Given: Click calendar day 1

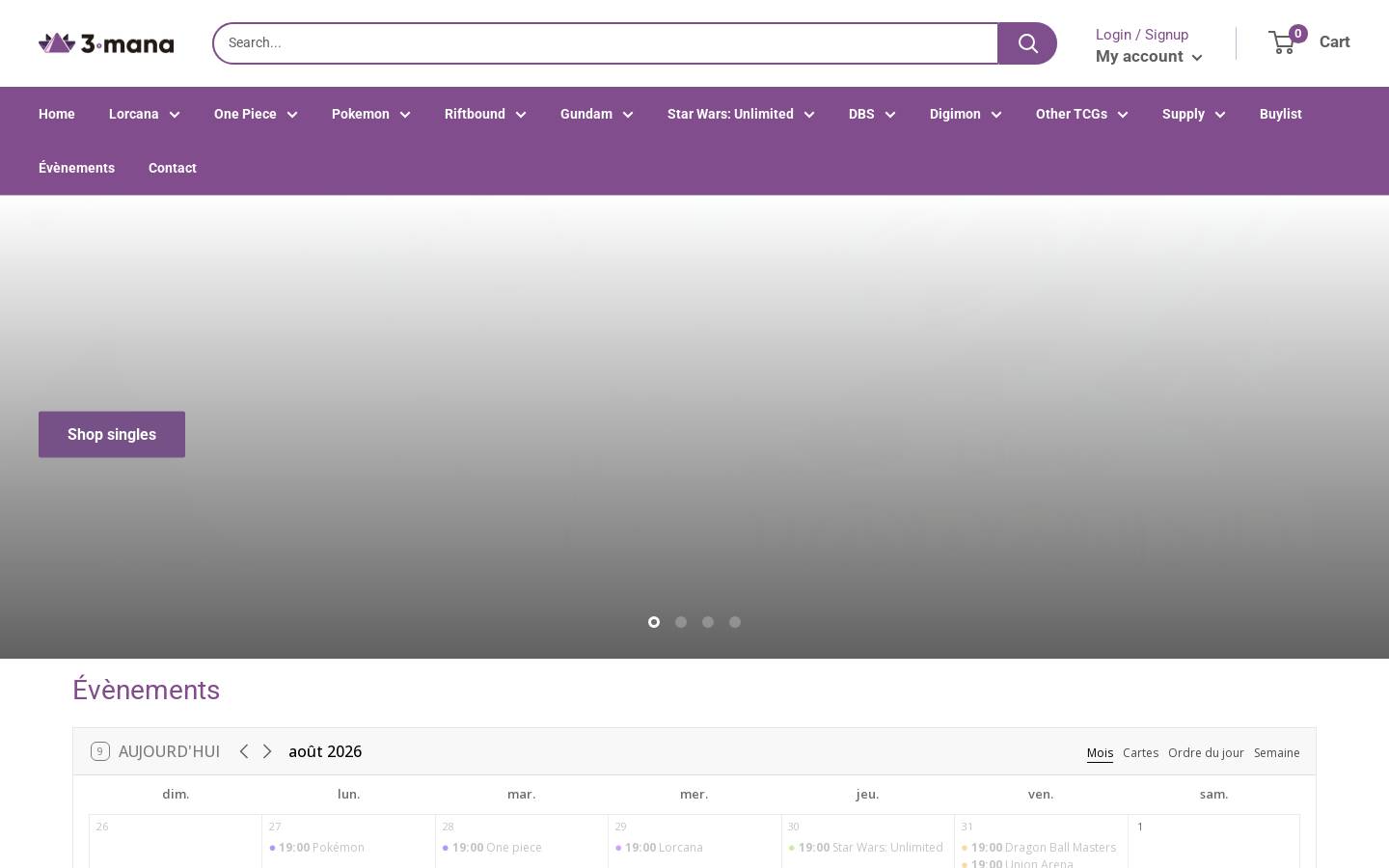Looking at the screenshot, I should click(x=1139, y=827).
